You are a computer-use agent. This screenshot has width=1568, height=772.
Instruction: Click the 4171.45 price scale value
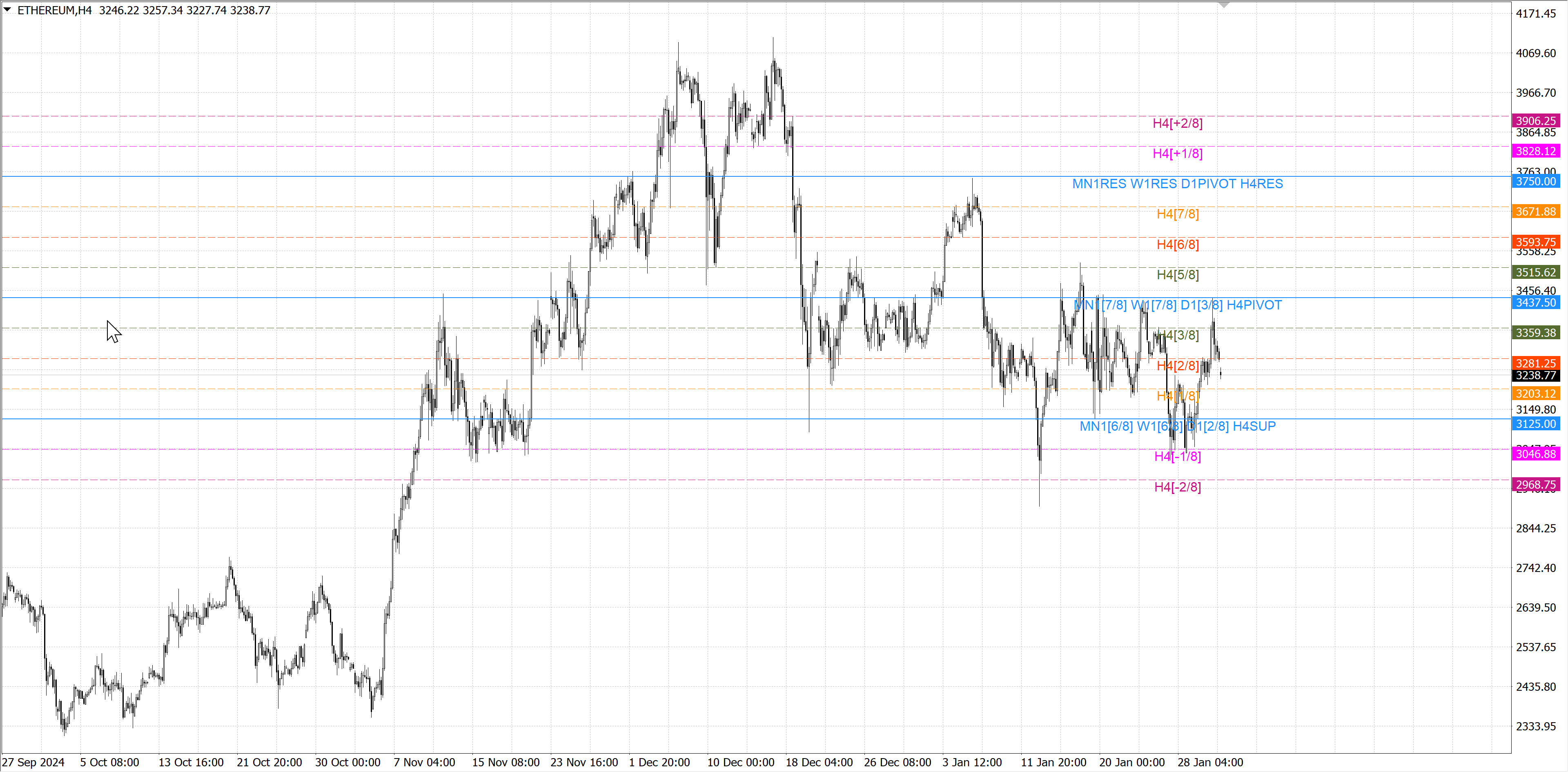[x=1535, y=13]
